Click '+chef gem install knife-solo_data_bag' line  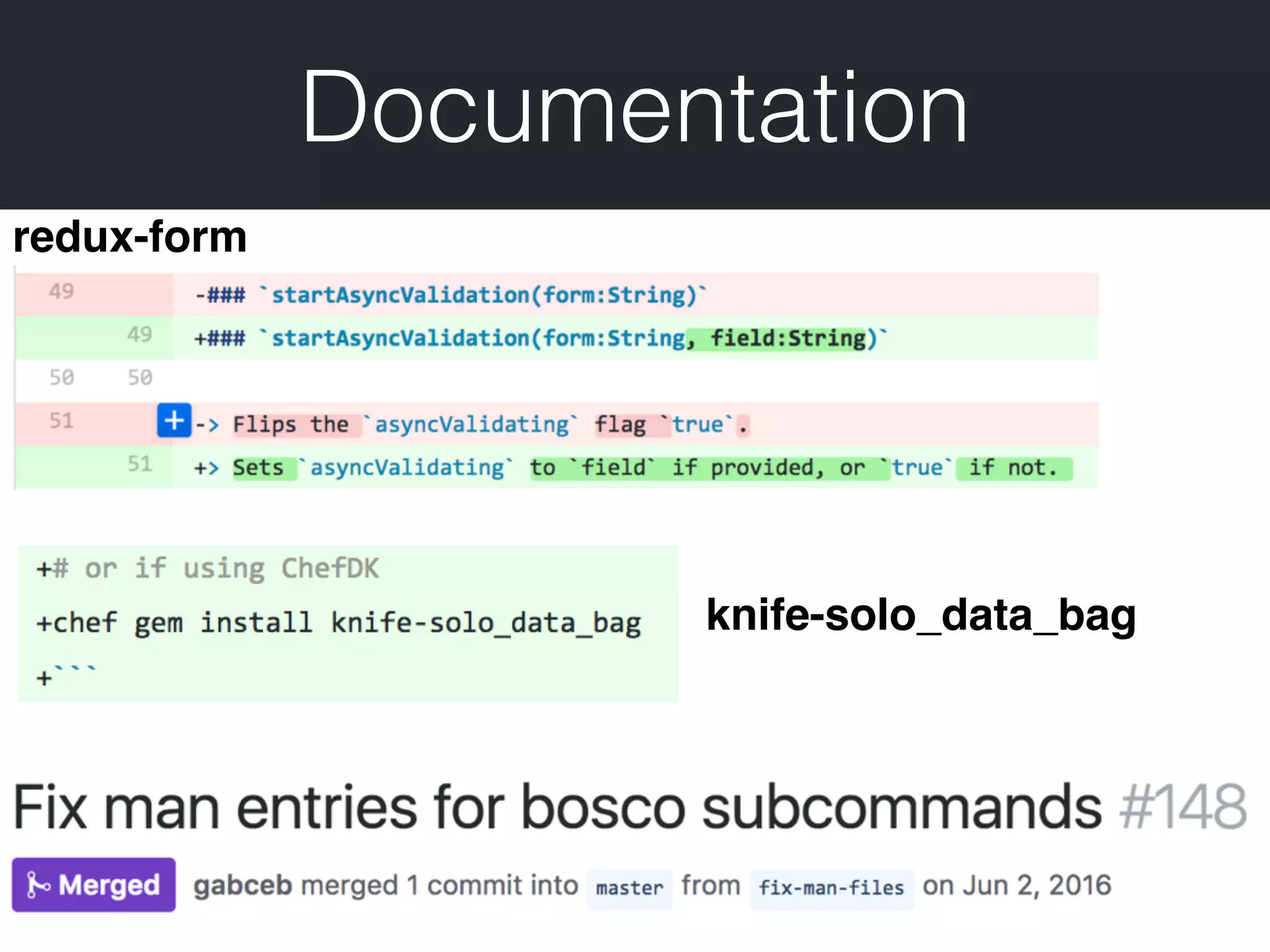tap(339, 623)
